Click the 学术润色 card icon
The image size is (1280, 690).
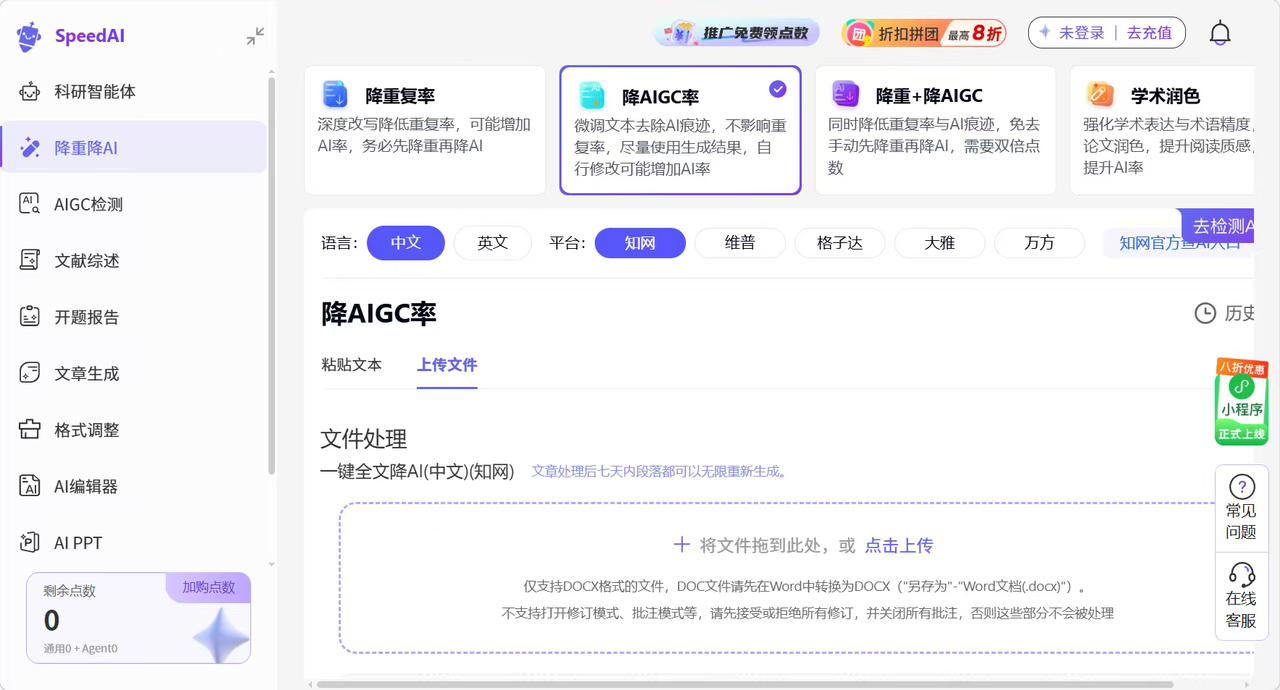[1100, 94]
